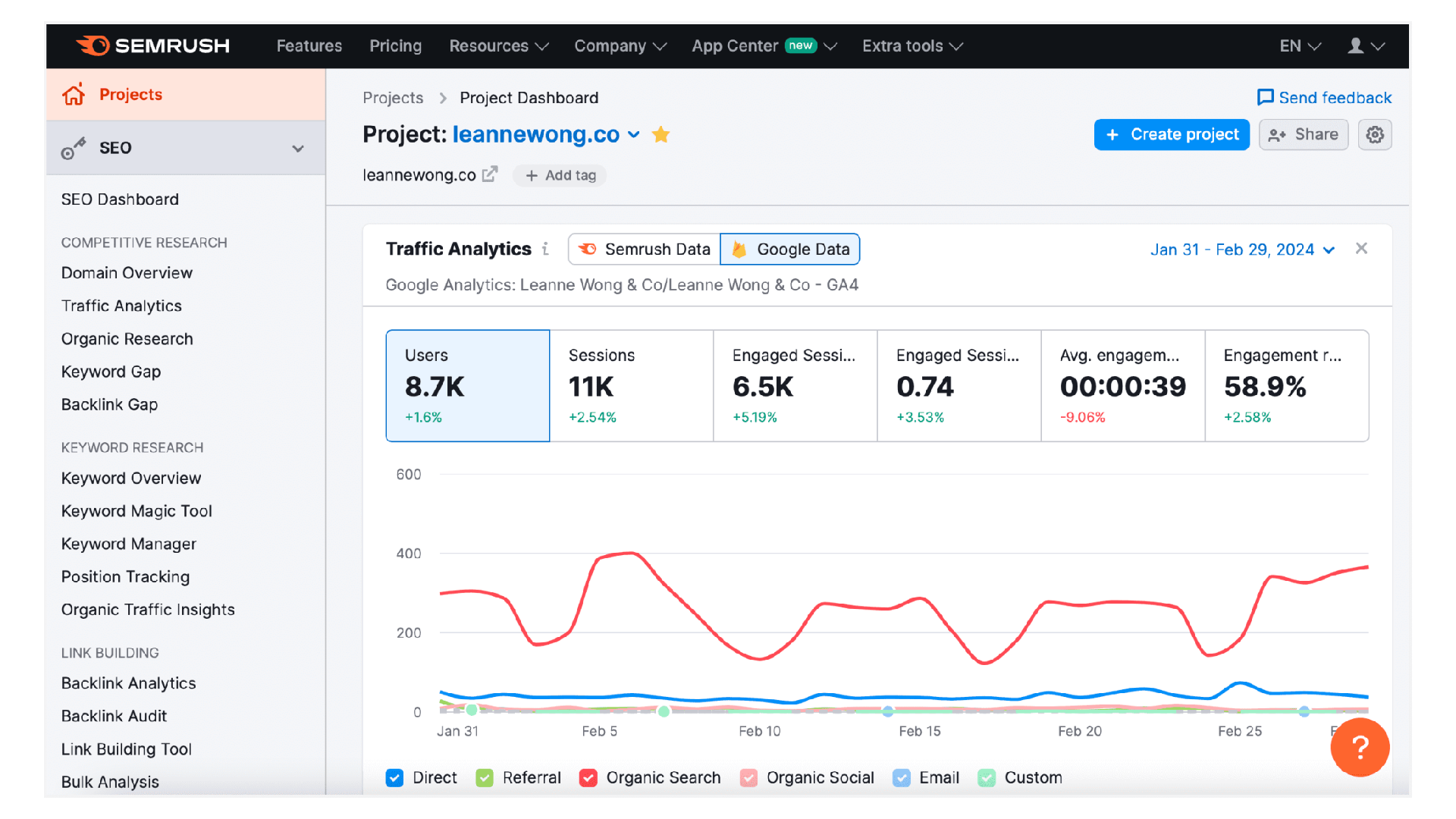Screen dimensions: 1456x819
Task: Open Keyword Overview in sidebar
Action: 131,478
